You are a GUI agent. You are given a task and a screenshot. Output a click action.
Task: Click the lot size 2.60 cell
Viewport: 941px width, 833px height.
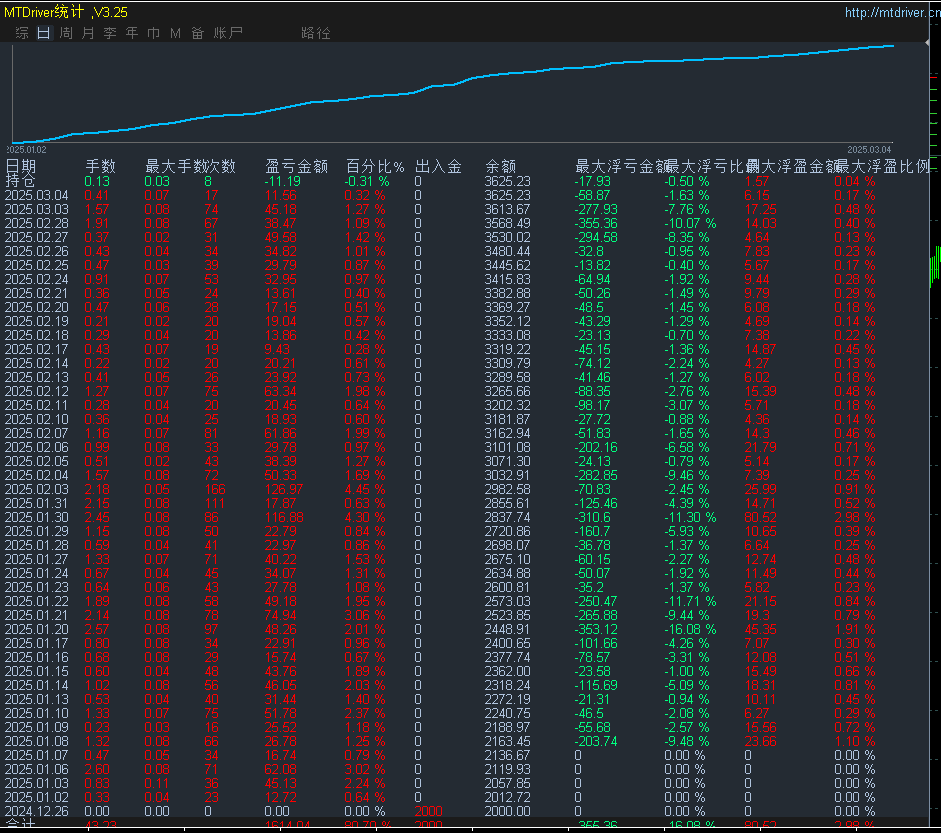pyautogui.click(x=97, y=769)
